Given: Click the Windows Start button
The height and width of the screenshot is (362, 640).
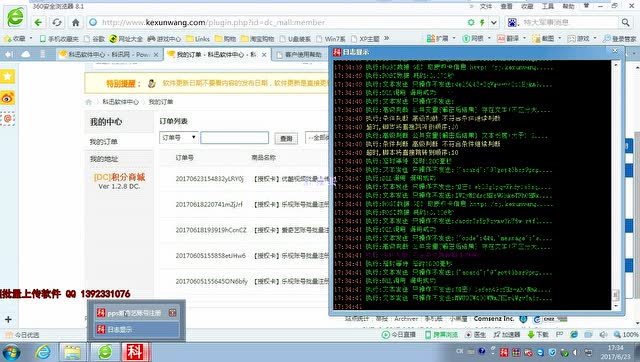Looking at the screenshot, I should click(x=11, y=352).
